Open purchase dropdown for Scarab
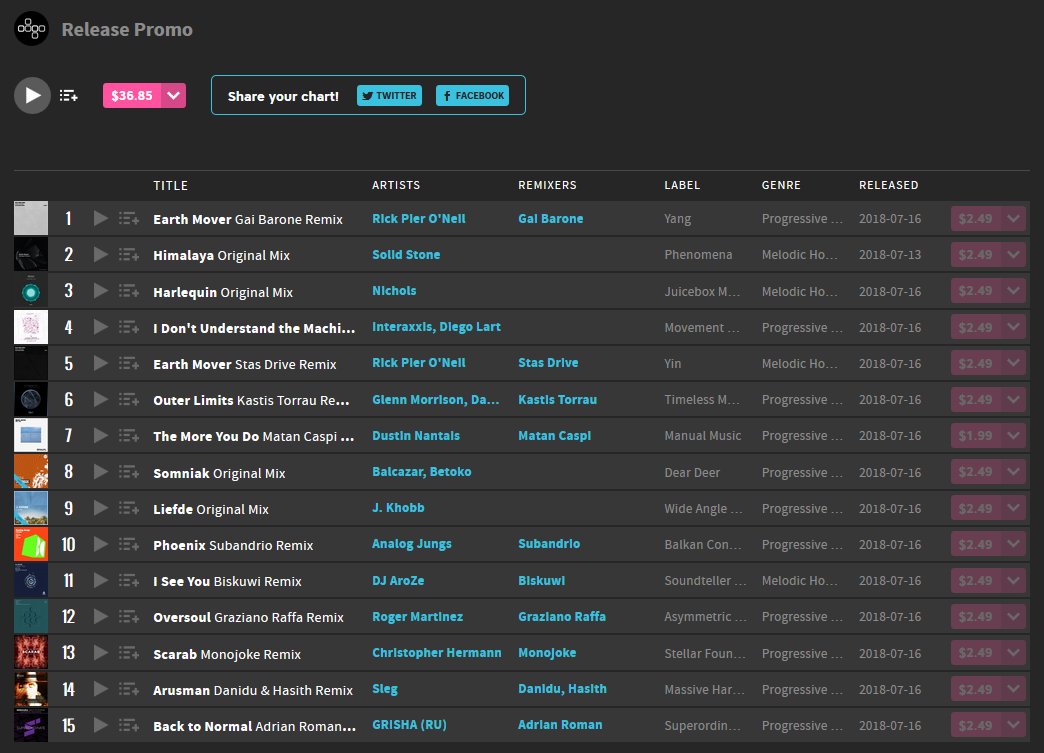Viewport: 1044px width, 753px height. pyautogui.click(x=1013, y=652)
